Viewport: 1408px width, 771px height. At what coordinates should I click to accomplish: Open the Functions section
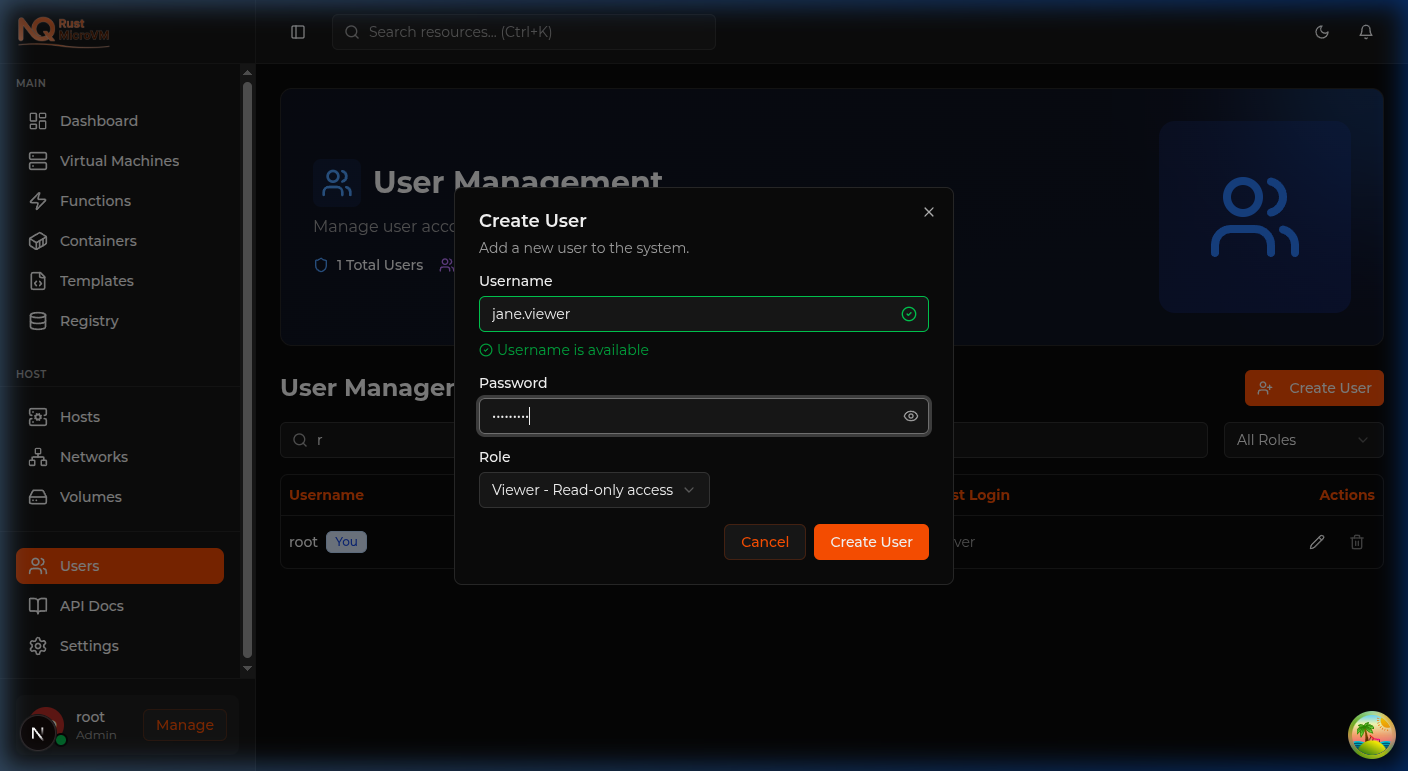point(96,200)
